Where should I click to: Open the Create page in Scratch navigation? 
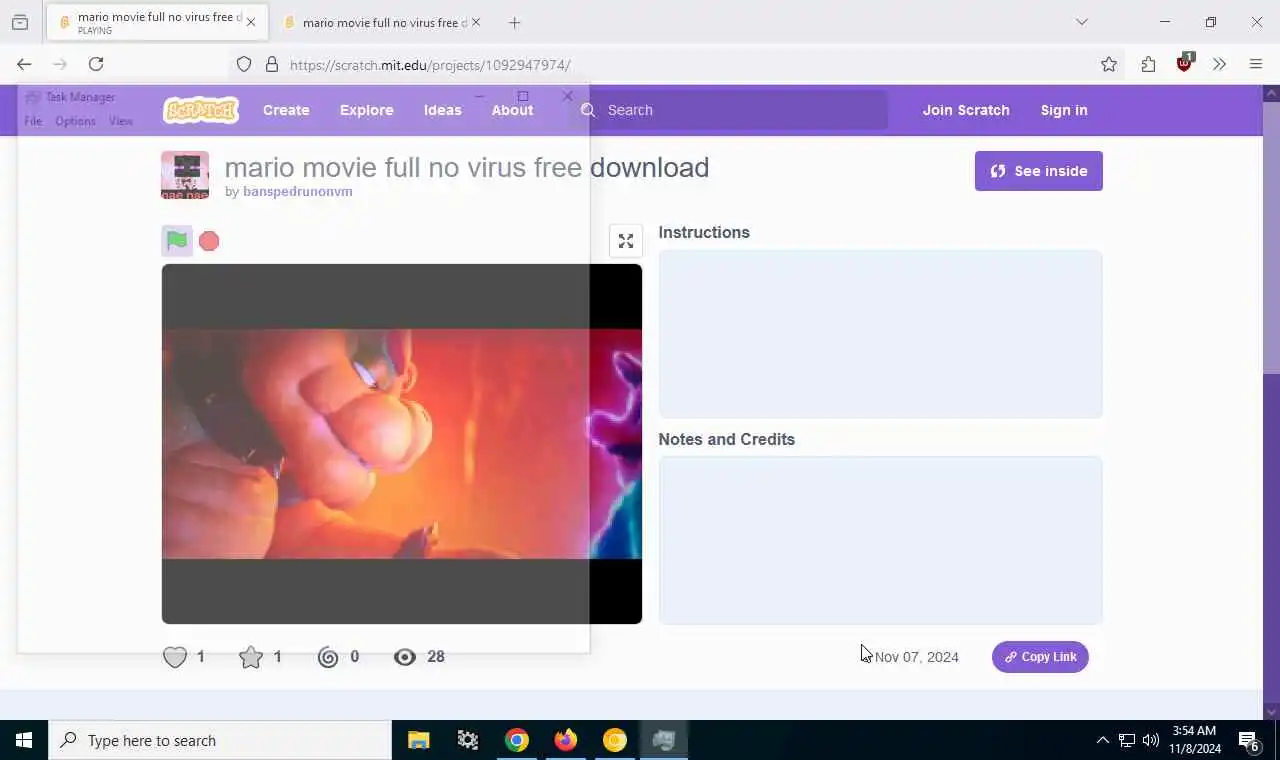pos(286,110)
